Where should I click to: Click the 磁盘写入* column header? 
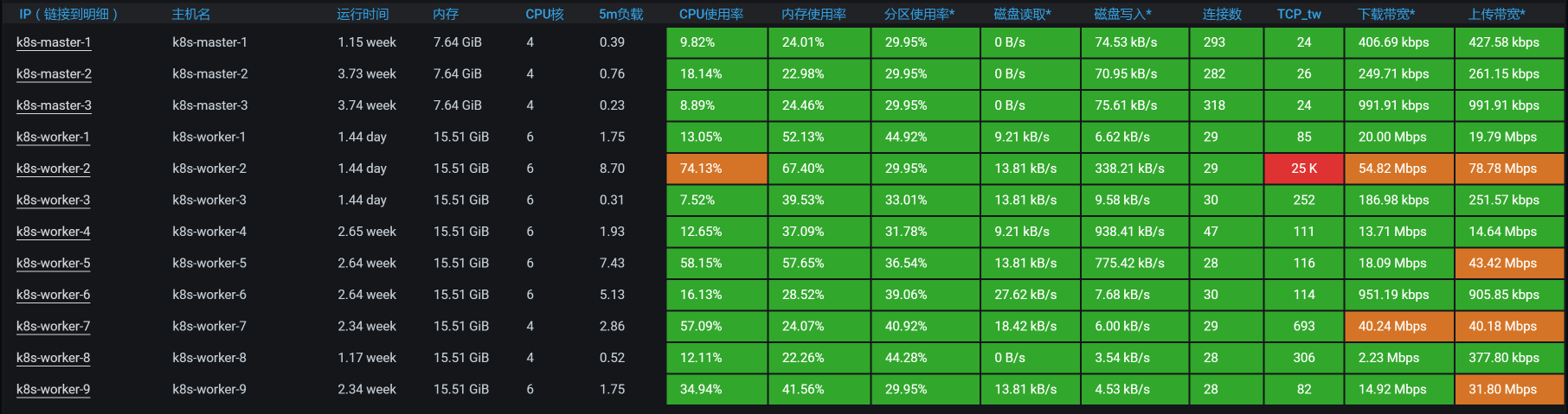1122,14
